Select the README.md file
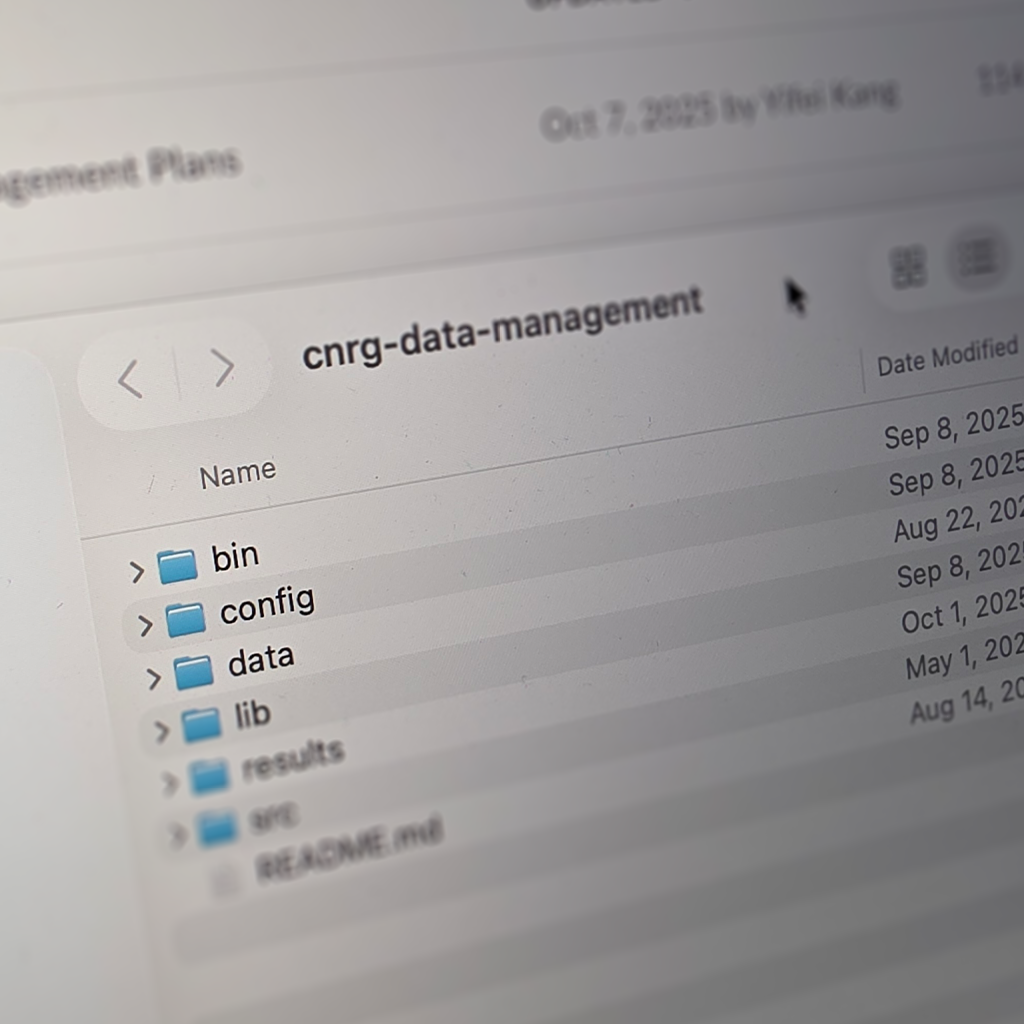 coord(348,850)
